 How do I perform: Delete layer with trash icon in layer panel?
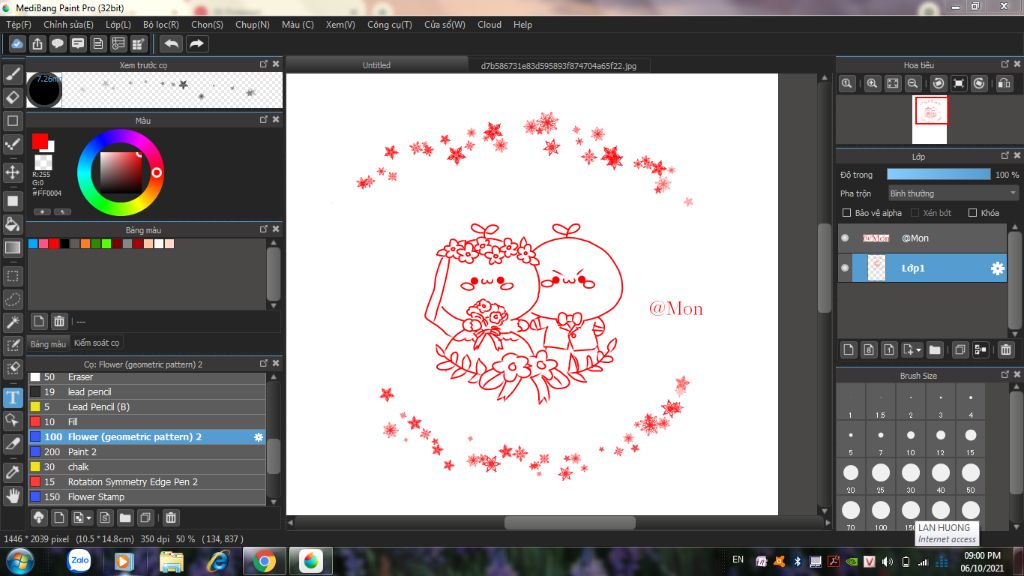click(x=1006, y=350)
